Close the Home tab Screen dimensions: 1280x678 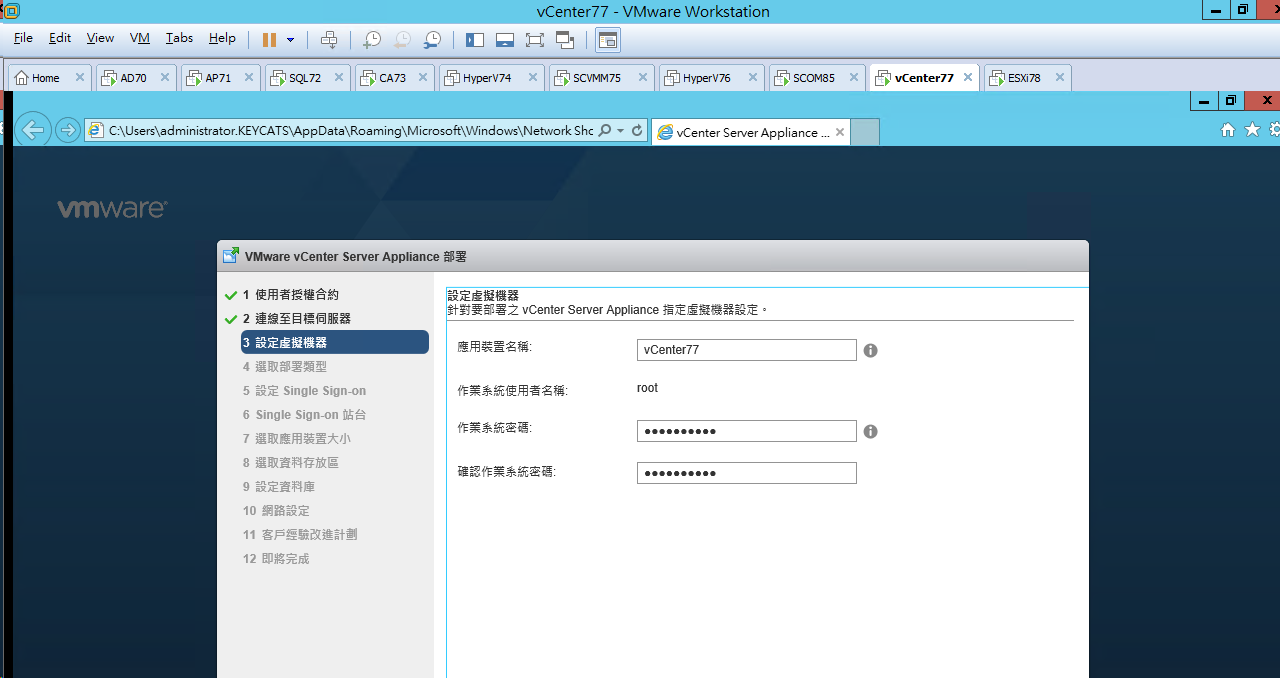[80, 78]
